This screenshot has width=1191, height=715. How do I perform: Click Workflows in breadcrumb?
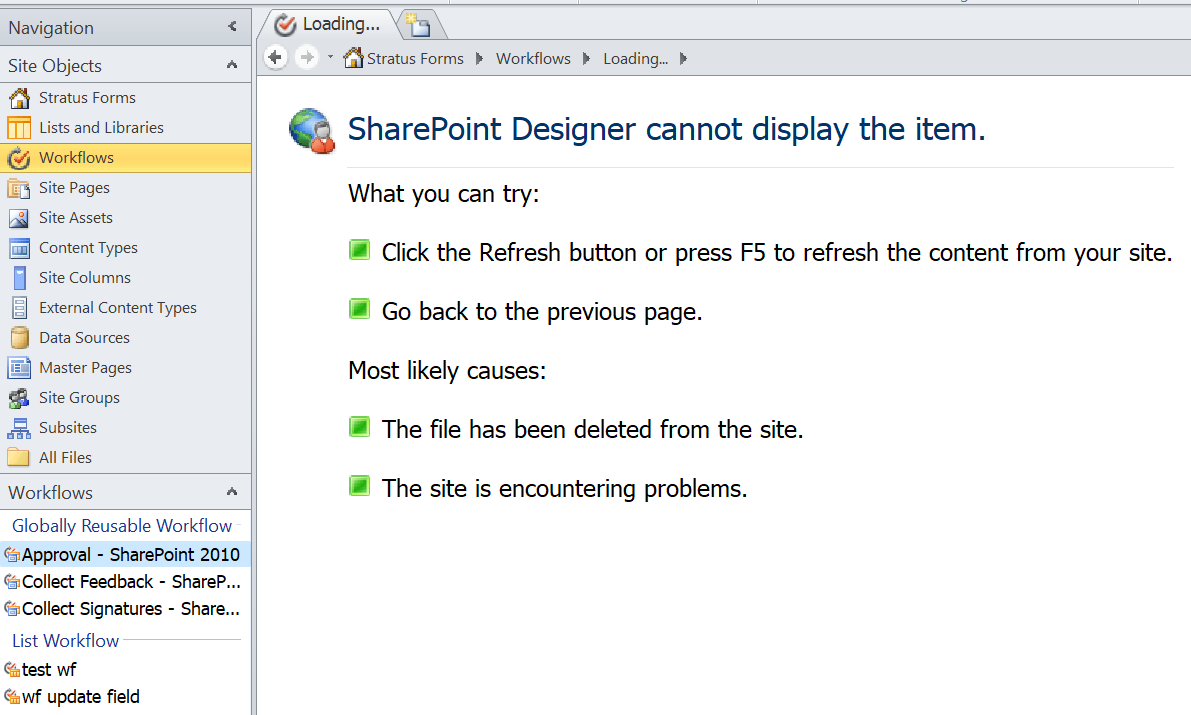click(x=533, y=59)
